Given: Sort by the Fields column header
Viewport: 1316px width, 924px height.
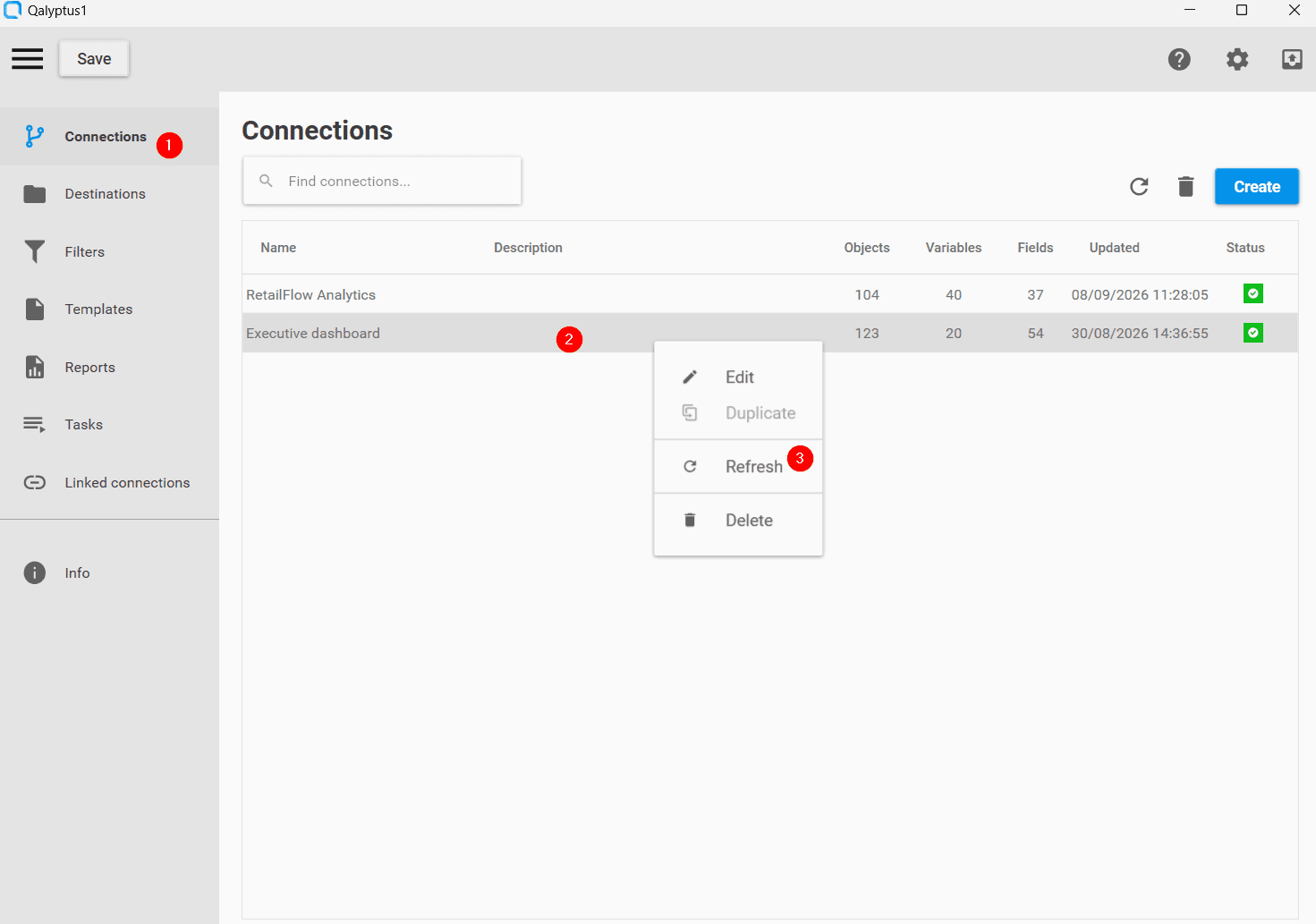Looking at the screenshot, I should pyautogui.click(x=1035, y=248).
